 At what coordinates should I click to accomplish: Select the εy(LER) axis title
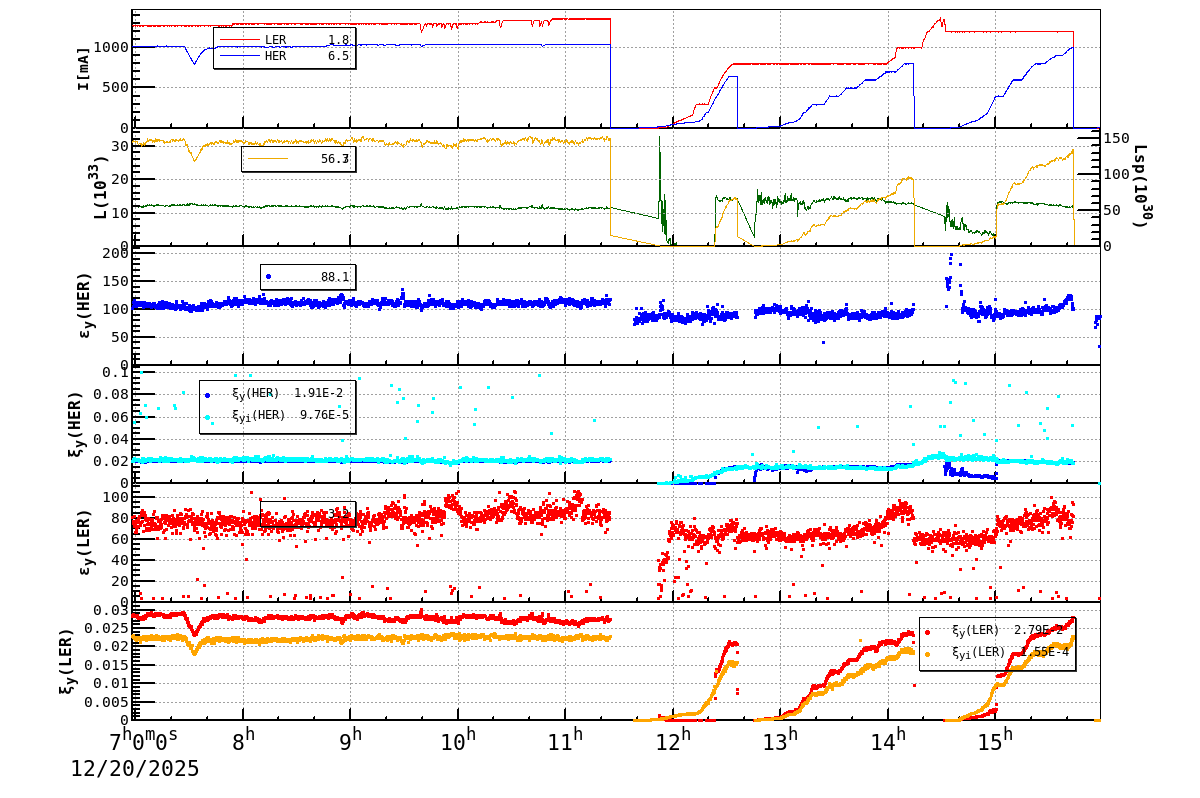coord(84,542)
